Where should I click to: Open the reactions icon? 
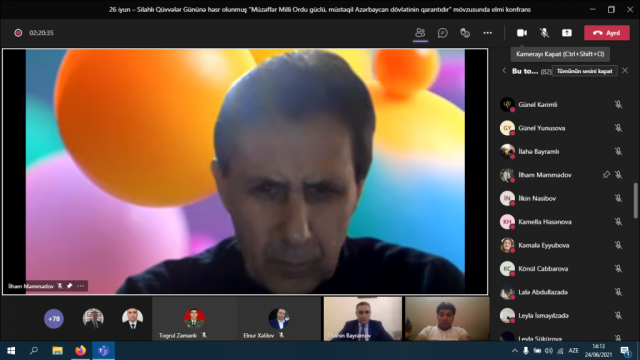pyautogui.click(x=465, y=33)
